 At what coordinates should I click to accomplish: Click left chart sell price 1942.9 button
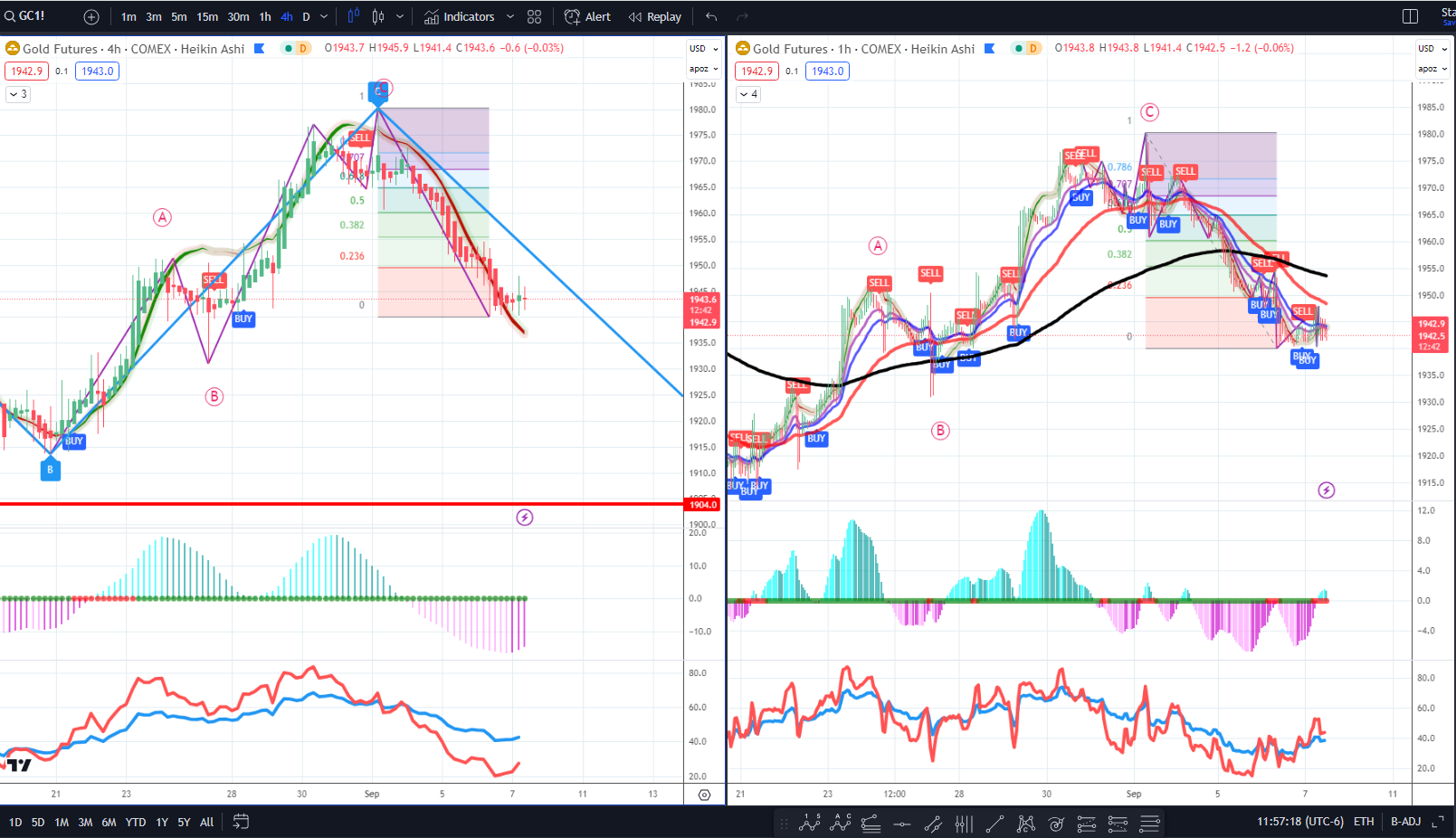click(x=27, y=71)
